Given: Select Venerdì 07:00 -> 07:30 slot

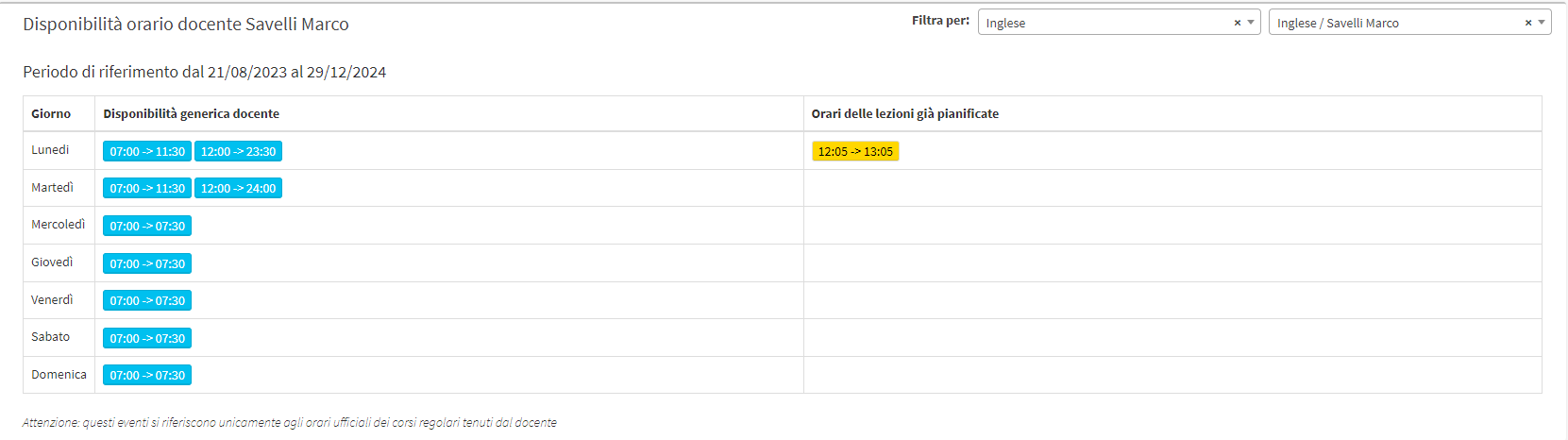Looking at the screenshot, I should 147,300.
